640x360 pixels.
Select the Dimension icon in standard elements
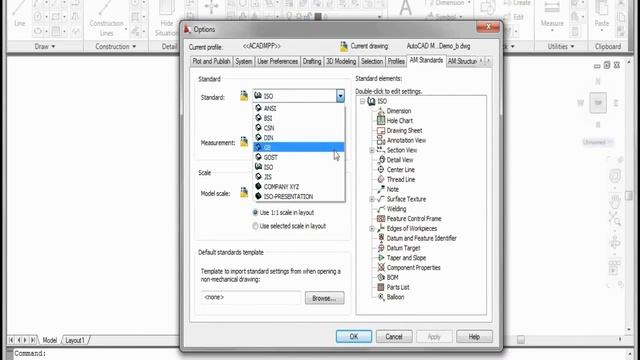[x=381, y=111]
